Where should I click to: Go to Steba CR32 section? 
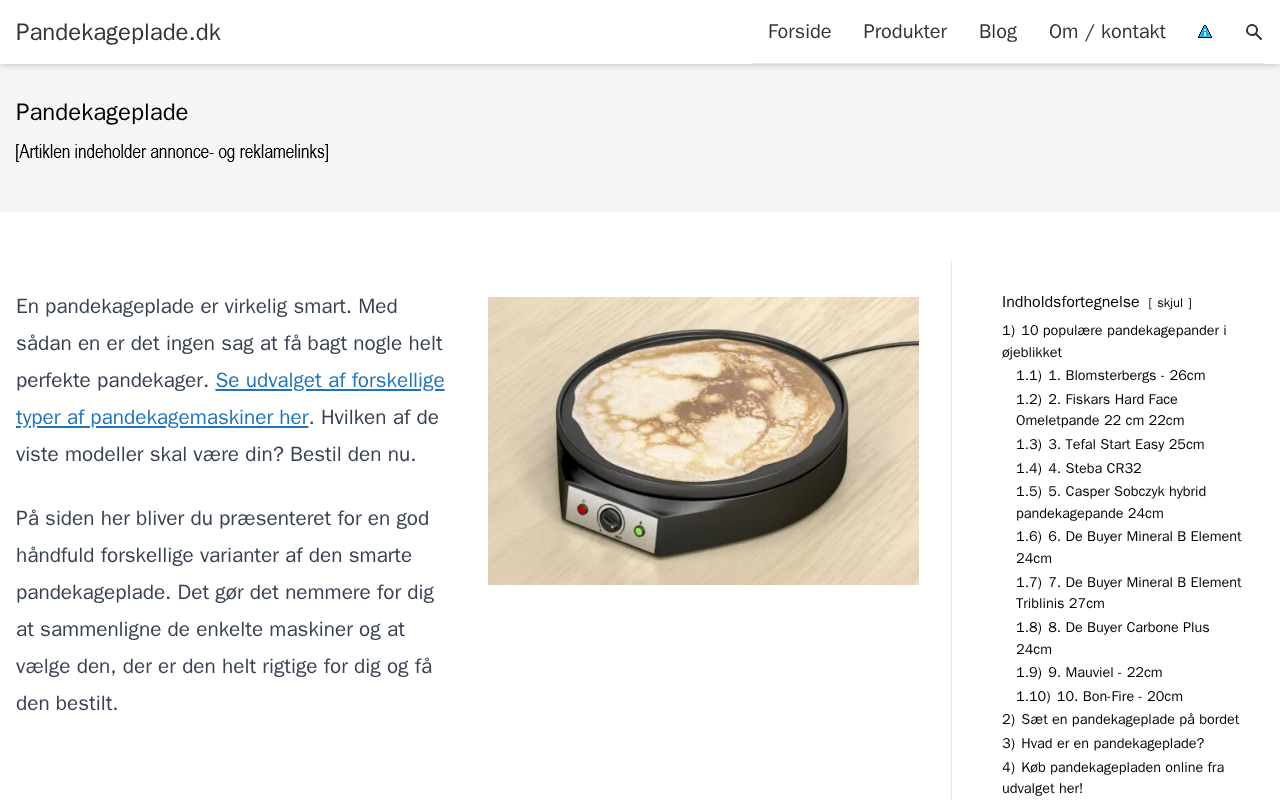pyautogui.click(x=1079, y=468)
